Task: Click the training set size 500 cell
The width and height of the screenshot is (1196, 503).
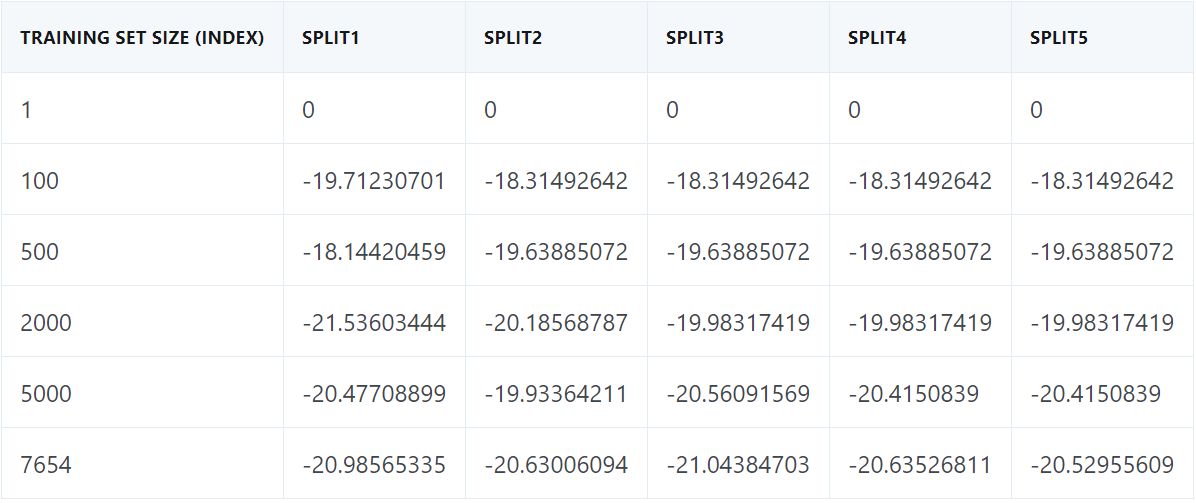Action: tap(40, 252)
